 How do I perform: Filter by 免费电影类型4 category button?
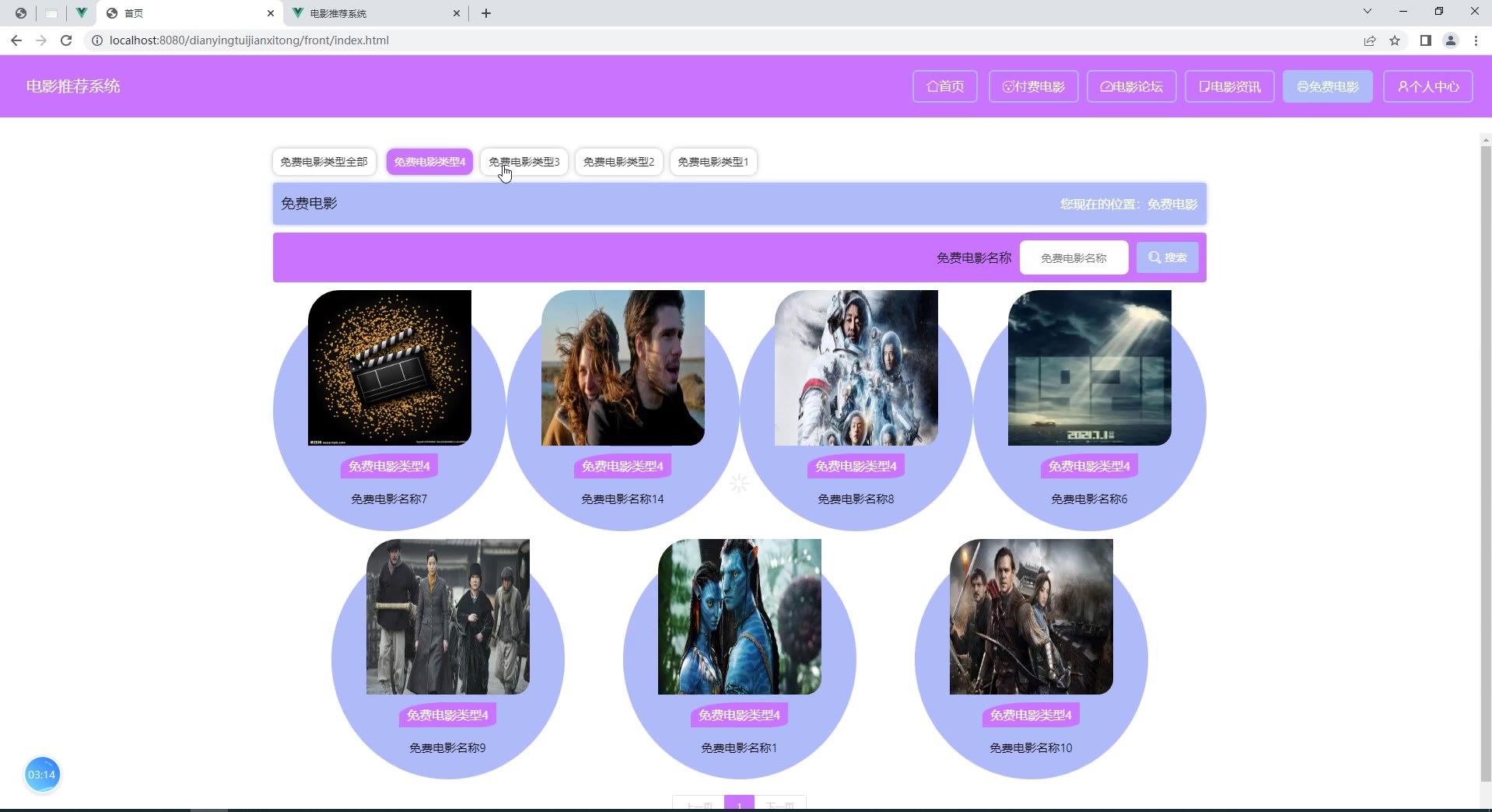[x=429, y=162]
